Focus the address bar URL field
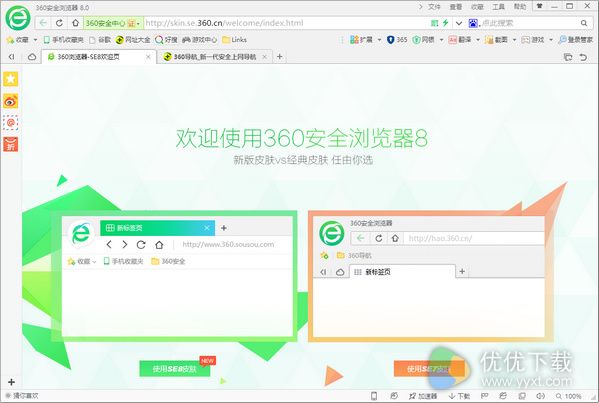 (x=287, y=23)
